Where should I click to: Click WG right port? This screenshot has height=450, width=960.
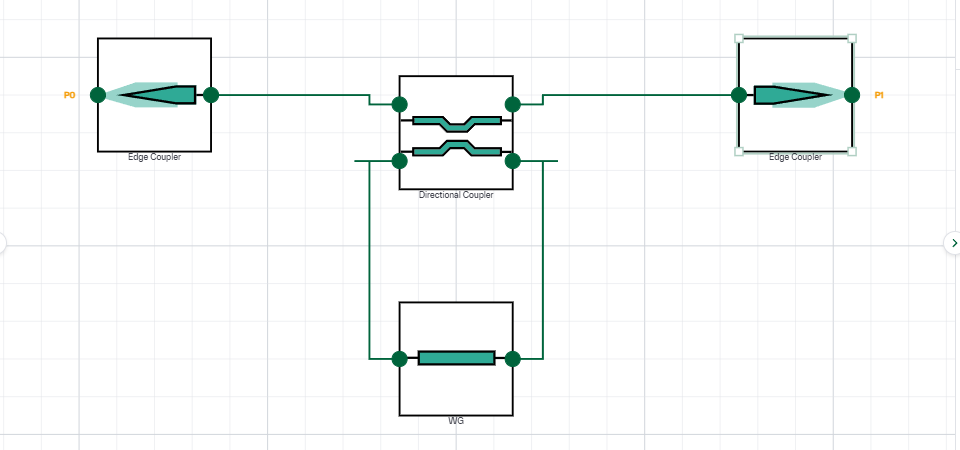[x=512, y=359]
